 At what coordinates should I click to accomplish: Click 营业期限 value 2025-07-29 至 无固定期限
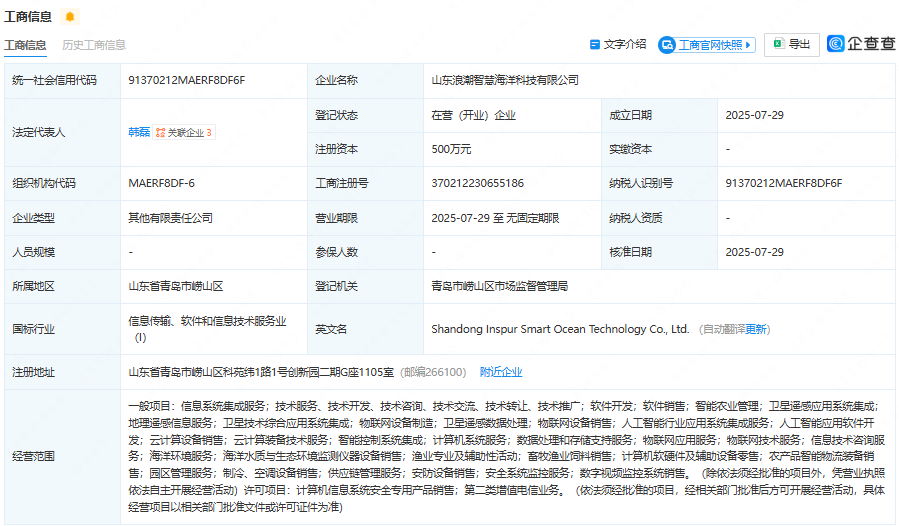click(x=495, y=218)
